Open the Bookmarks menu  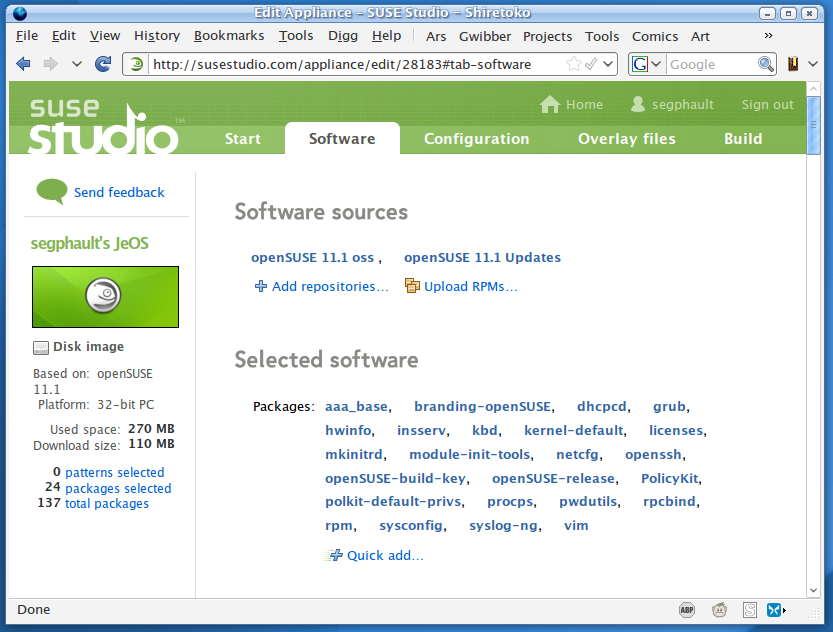coord(229,36)
